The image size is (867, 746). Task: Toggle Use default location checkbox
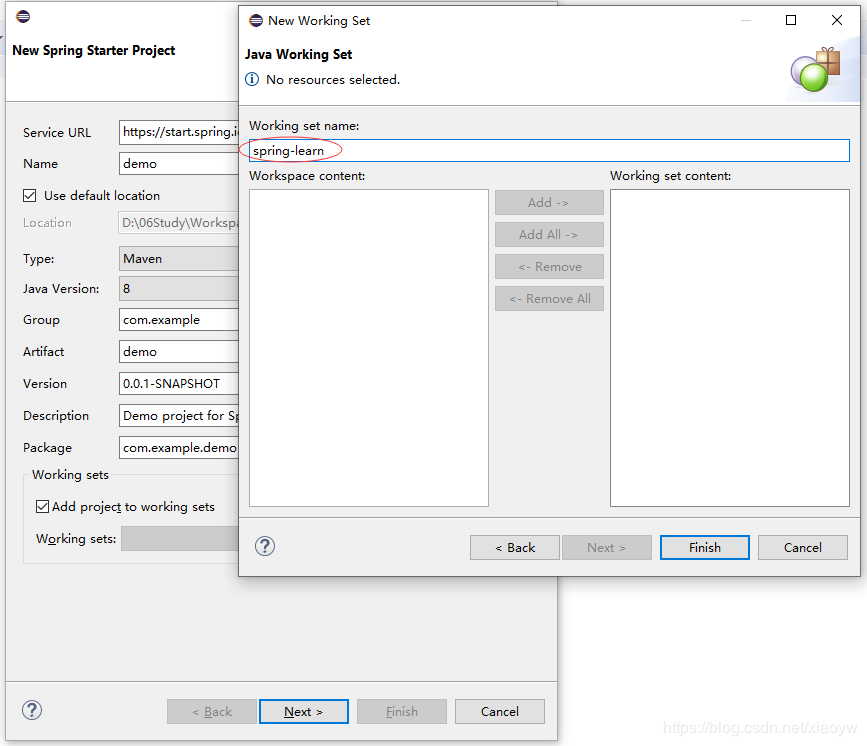click(30, 195)
